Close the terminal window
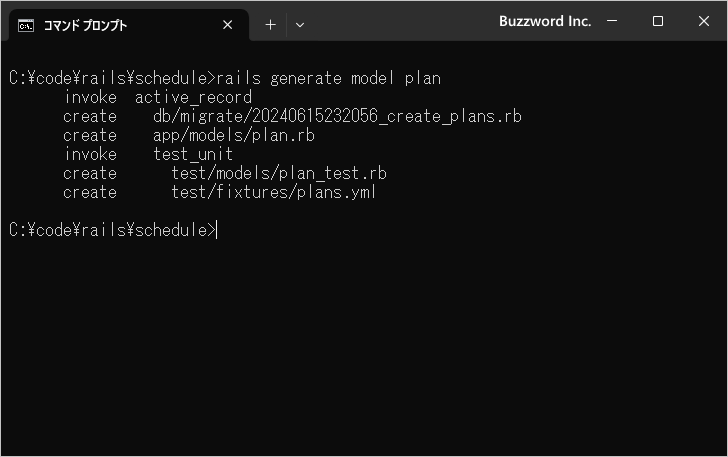The image size is (728, 457). coord(703,21)
